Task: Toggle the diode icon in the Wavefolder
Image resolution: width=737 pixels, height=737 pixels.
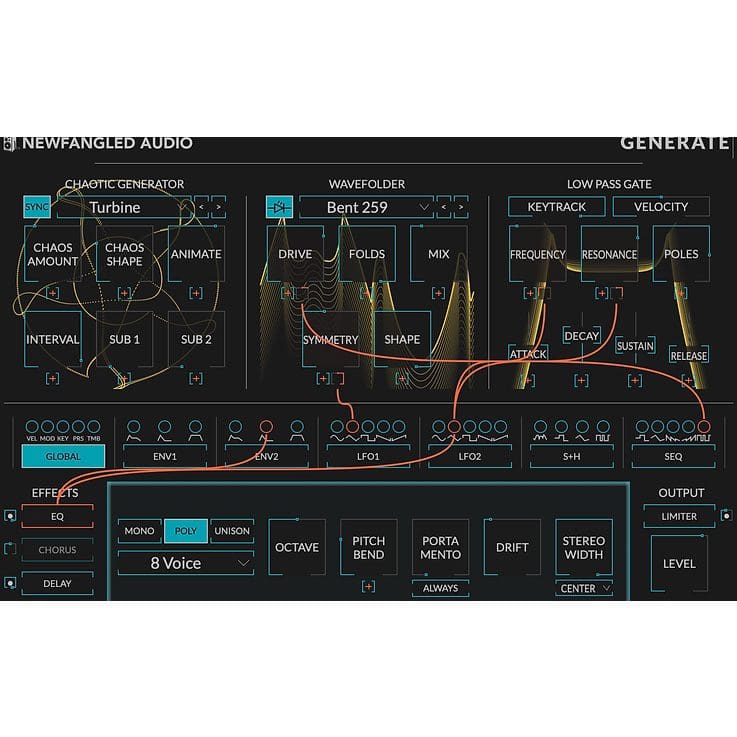Action: (x=280, y=207)
